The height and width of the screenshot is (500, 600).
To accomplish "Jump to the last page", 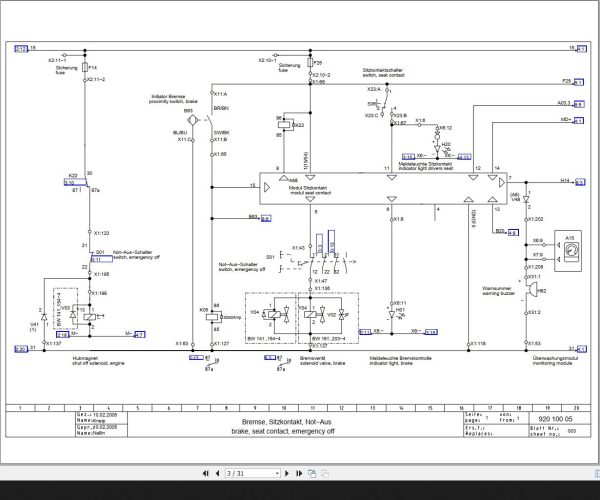I will pos(299,474).
